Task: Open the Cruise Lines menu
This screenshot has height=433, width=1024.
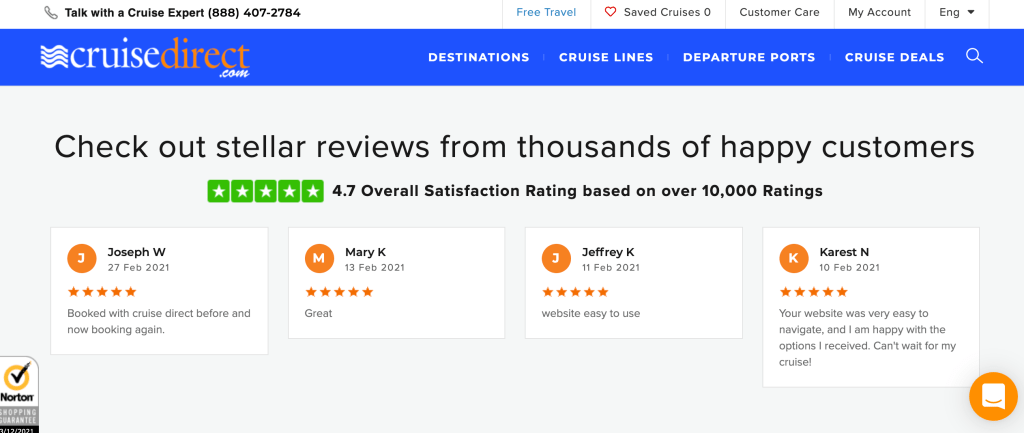Action: 606,57
